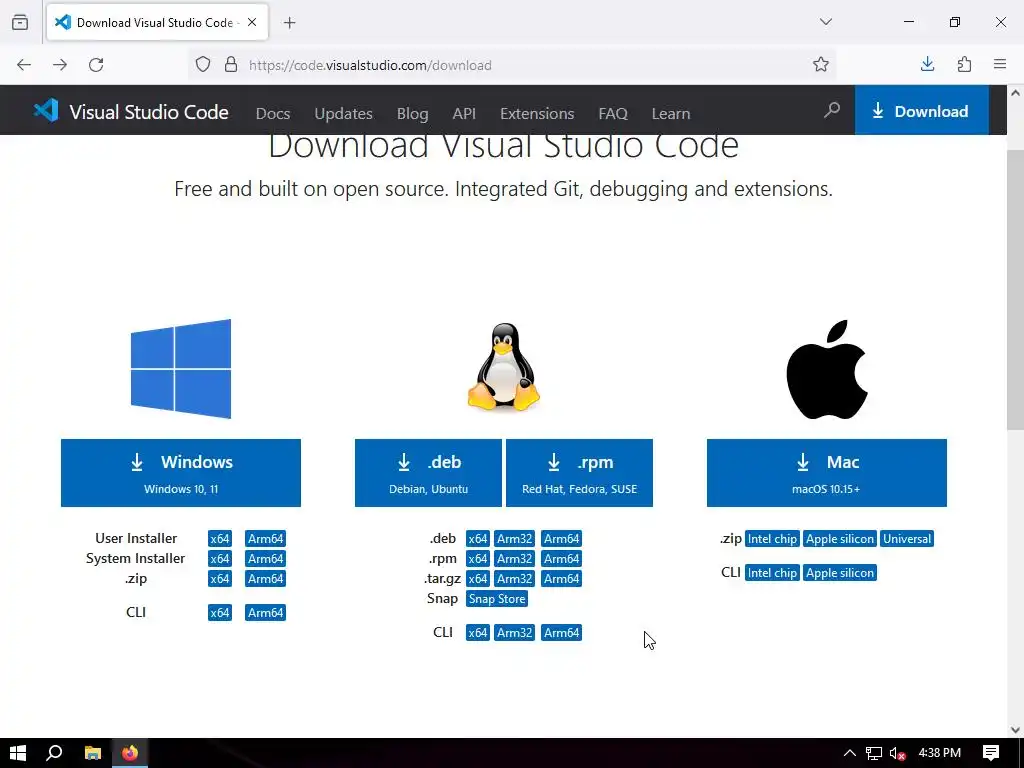Reload the current page
Screen dimensions: 1024x768
[96, 65]
